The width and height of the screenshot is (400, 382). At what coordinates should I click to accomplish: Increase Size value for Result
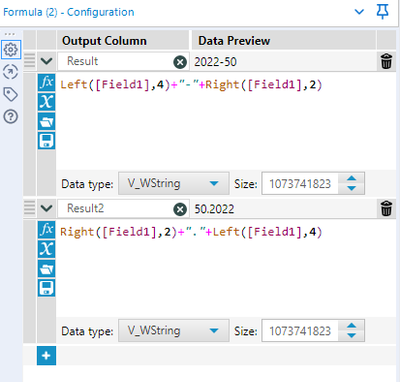[x=351, y=178]
